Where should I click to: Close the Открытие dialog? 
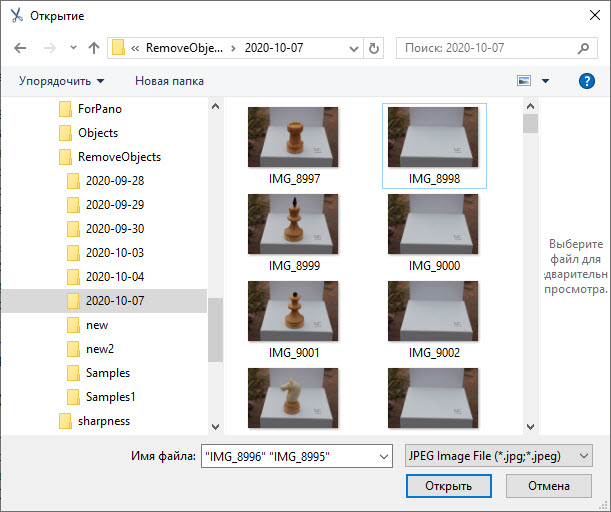595,16
